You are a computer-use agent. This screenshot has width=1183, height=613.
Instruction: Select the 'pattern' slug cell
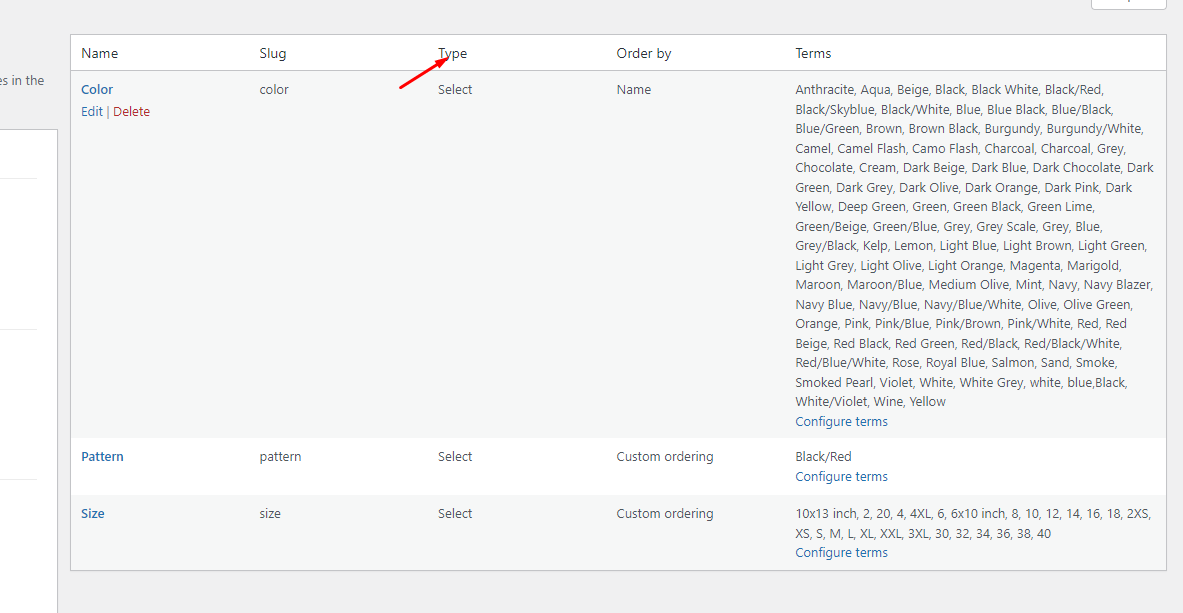click(x=280, y=457)
